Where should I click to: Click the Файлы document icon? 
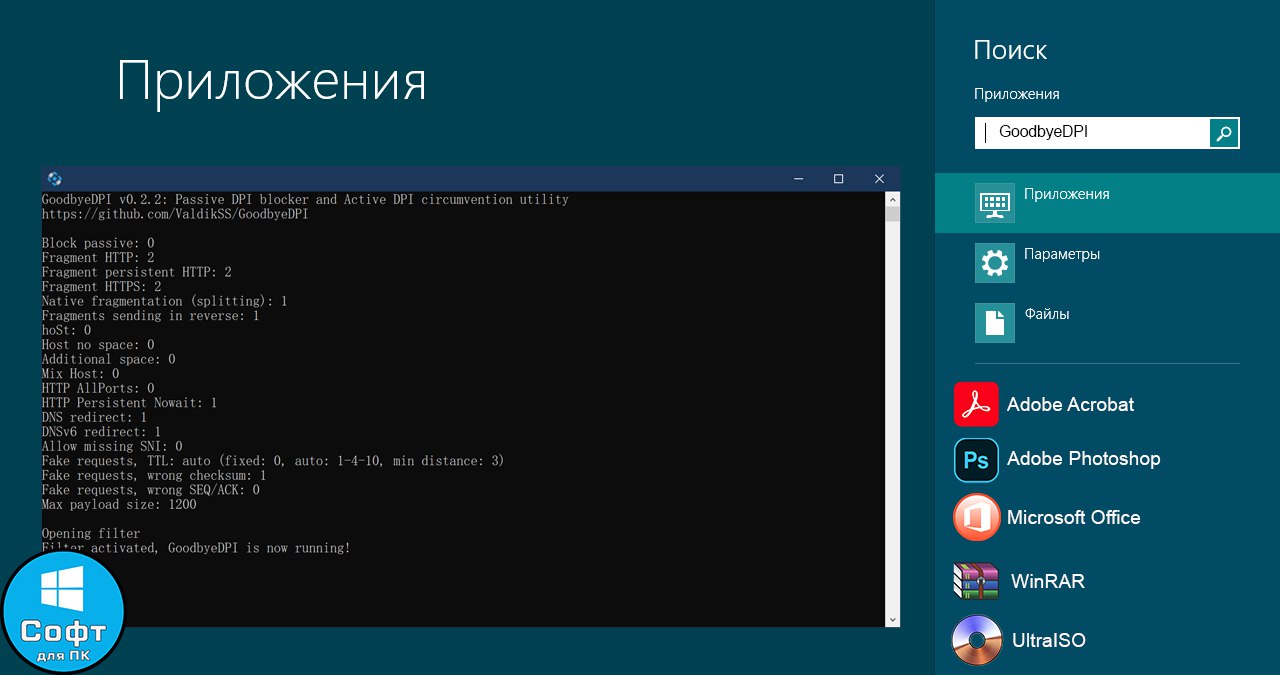pos(994,323)
